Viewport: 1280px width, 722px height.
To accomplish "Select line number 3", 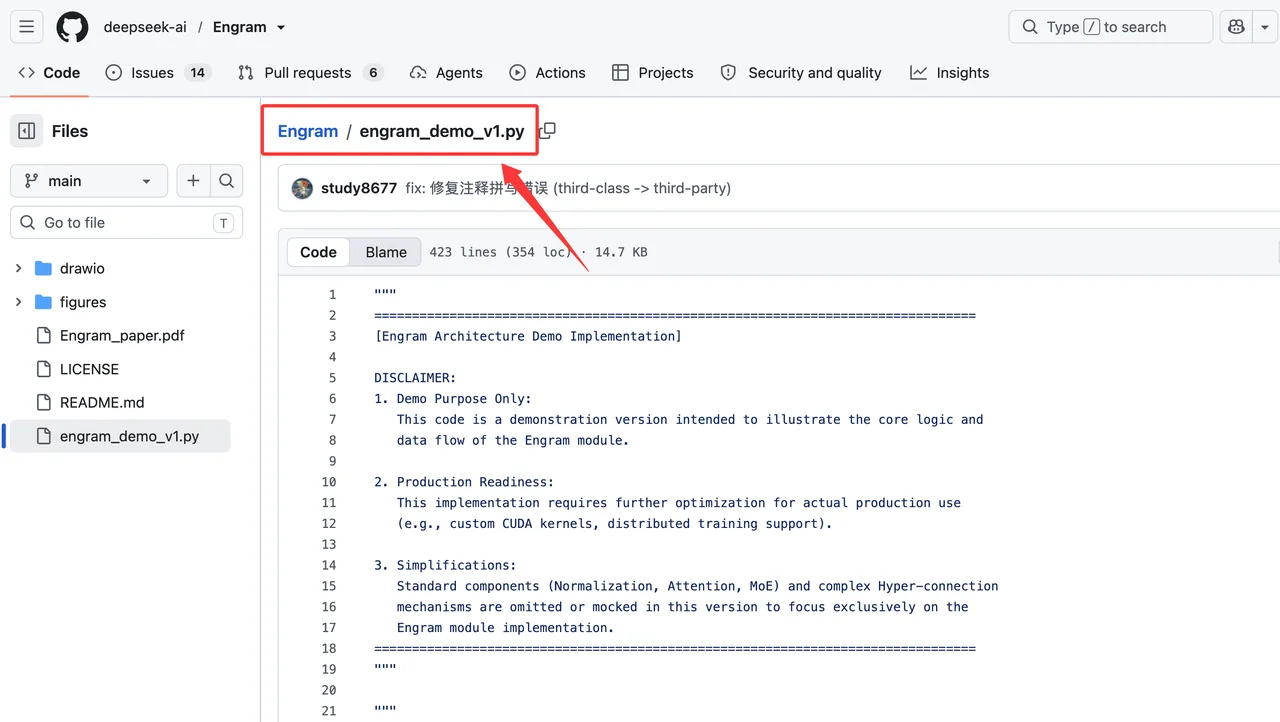I will point(332,336).
